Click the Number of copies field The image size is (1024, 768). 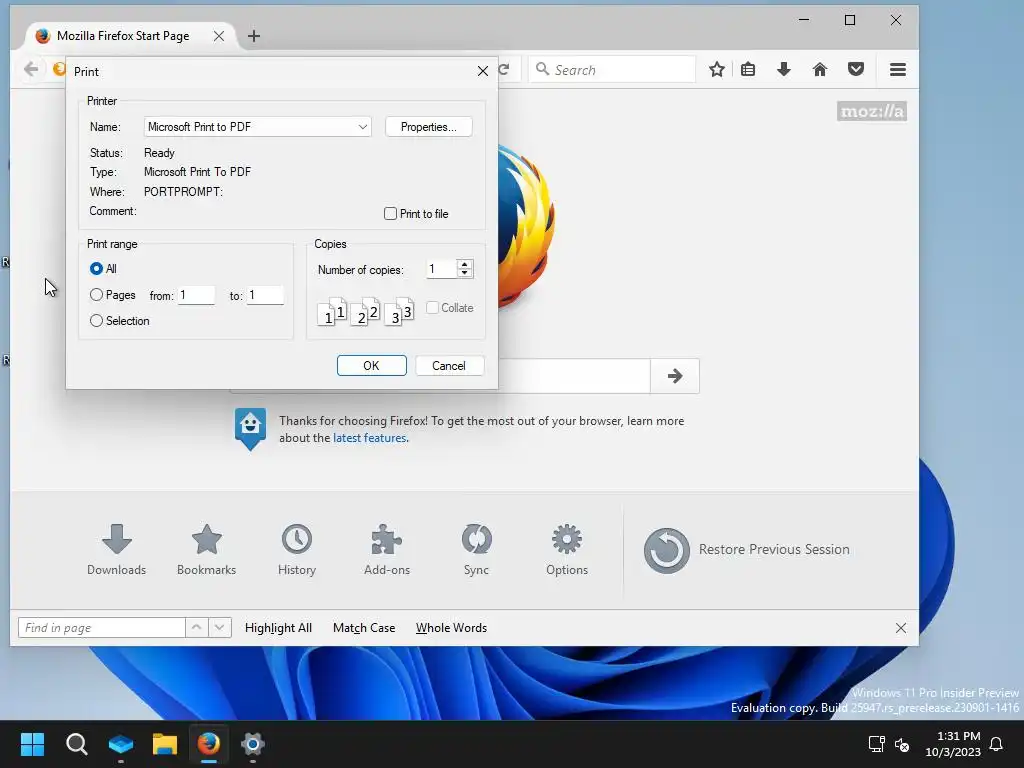coord(441,268)
